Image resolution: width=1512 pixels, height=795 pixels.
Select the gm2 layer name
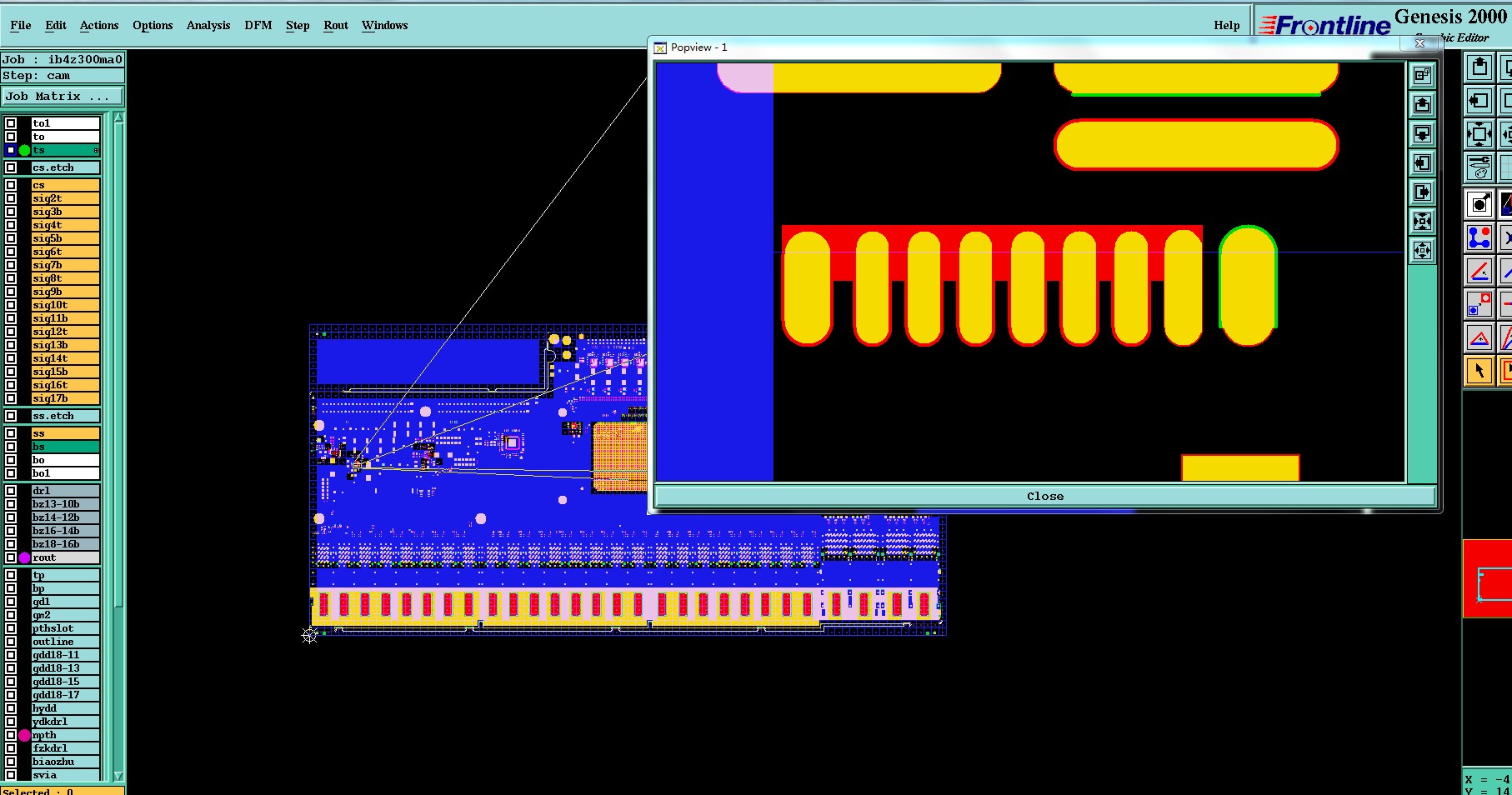[65, 615]
